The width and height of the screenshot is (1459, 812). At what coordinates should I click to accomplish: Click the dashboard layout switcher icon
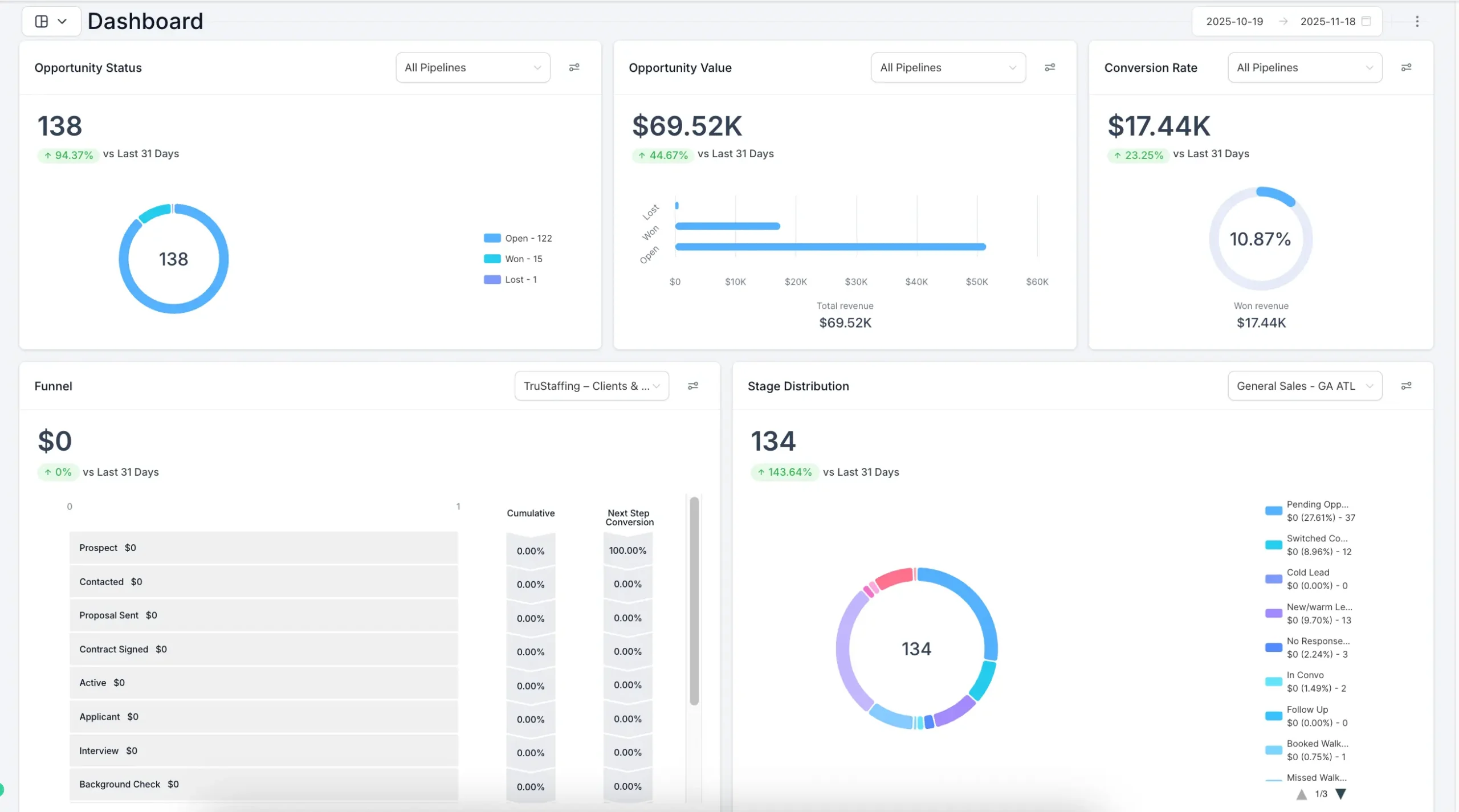(x=42, y=21)
